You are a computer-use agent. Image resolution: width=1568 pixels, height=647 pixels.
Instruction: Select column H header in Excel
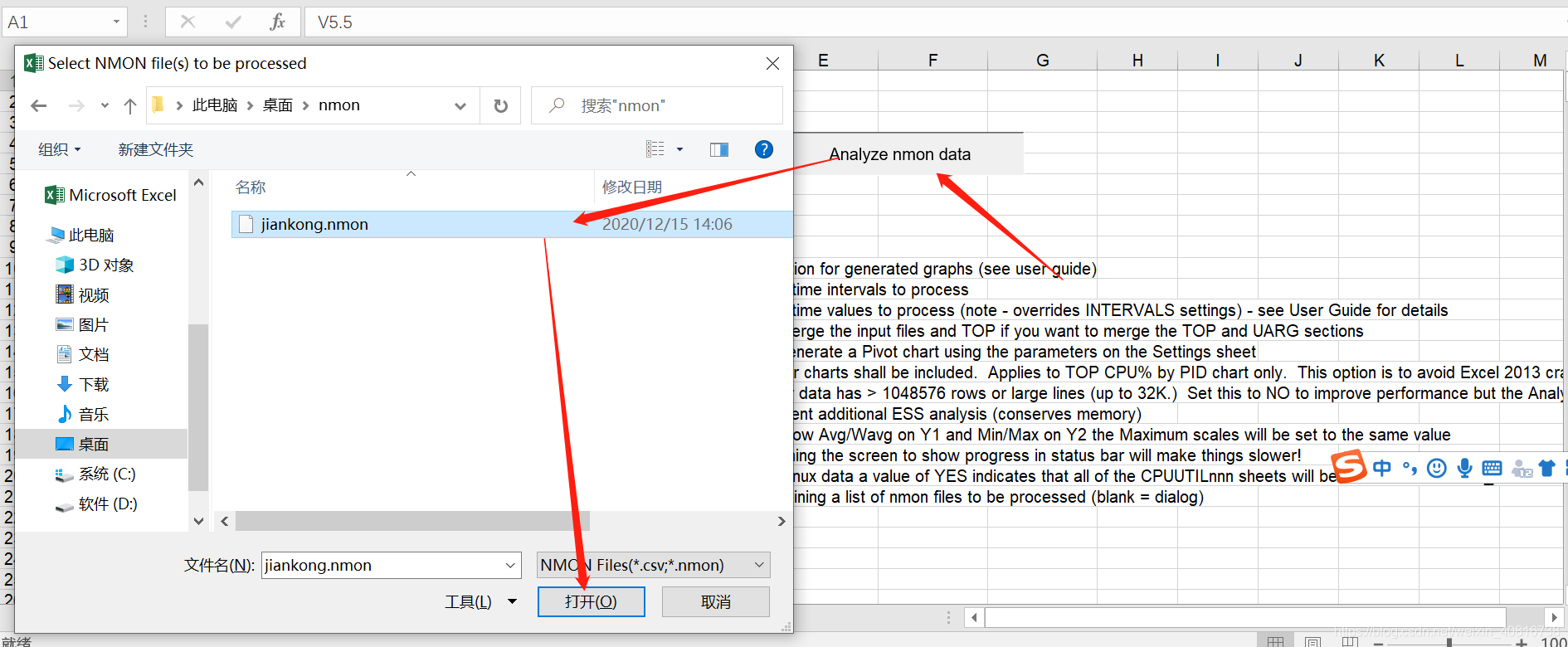[x=1137, y=60]
